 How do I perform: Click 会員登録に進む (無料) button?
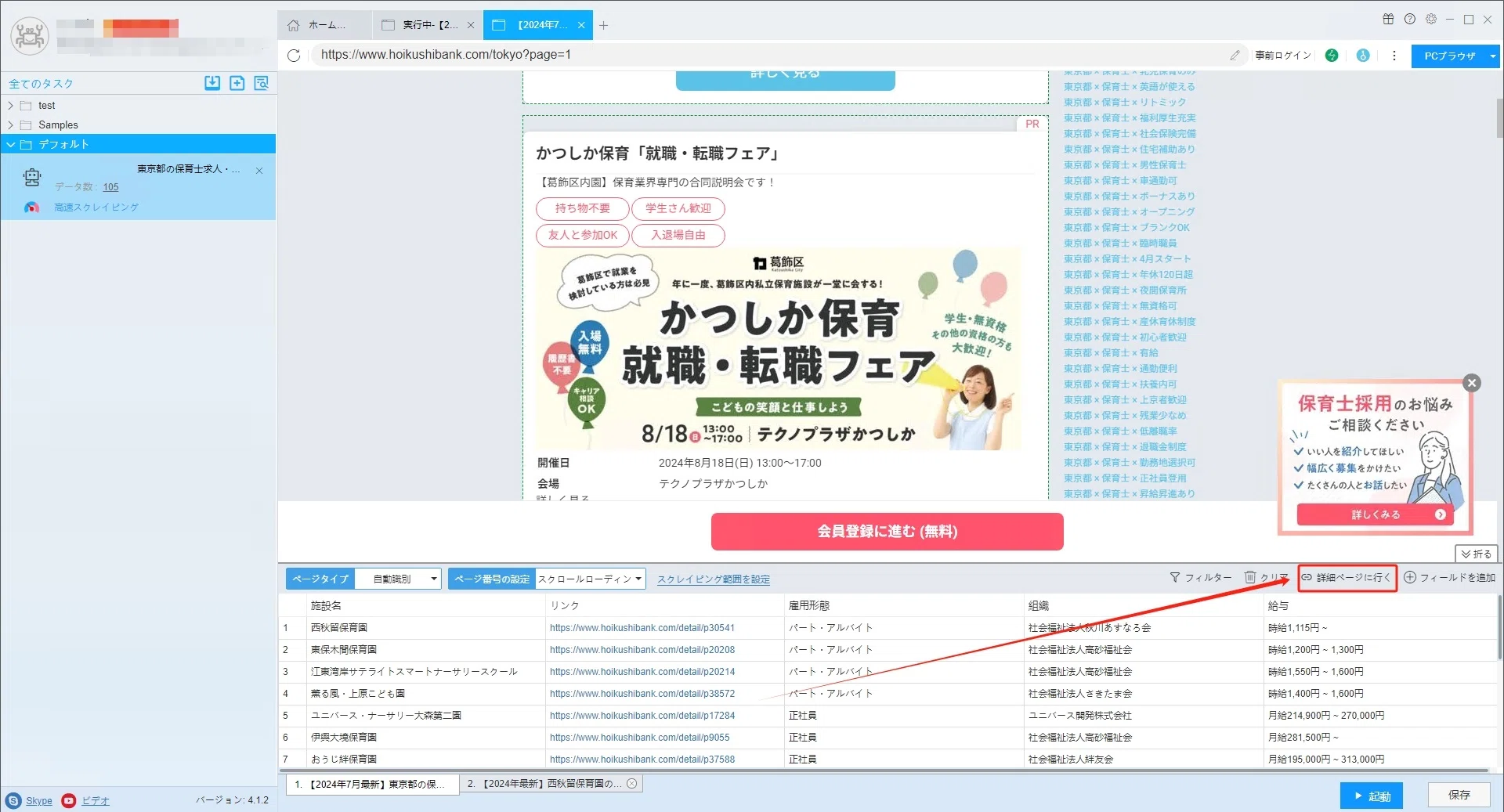tap(887, 532)
